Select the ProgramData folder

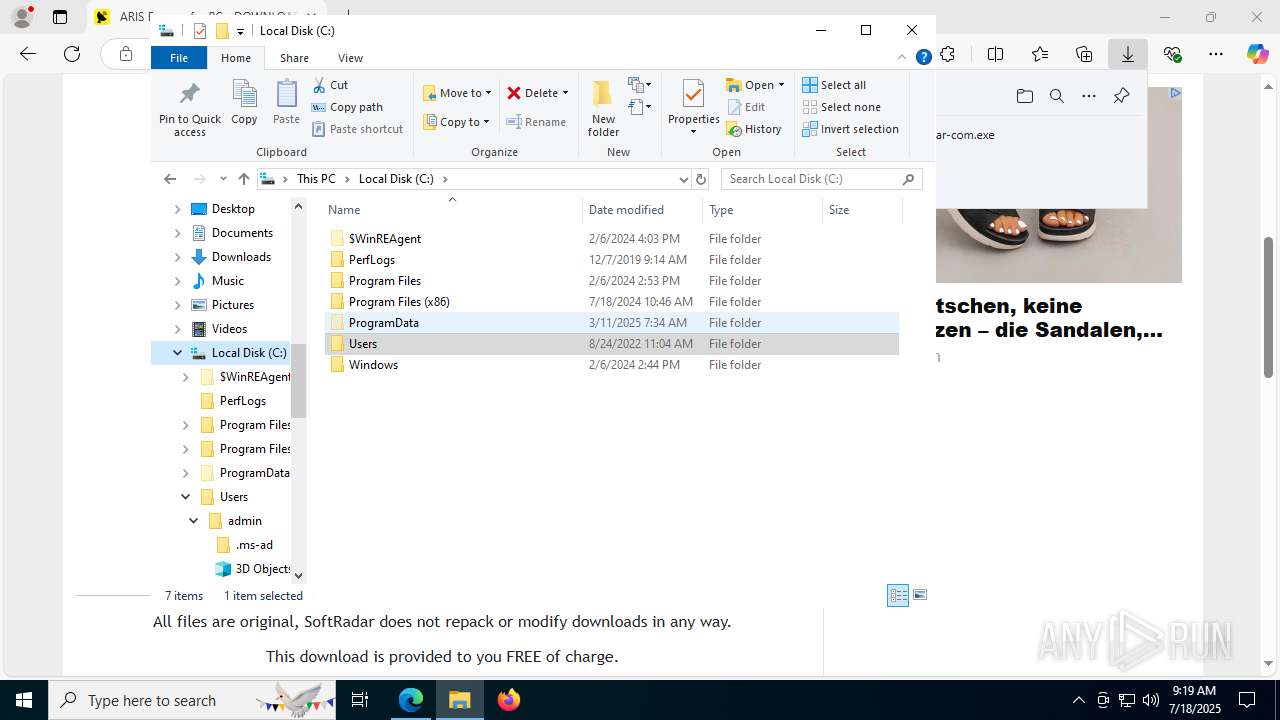click(x=612, y=323)
